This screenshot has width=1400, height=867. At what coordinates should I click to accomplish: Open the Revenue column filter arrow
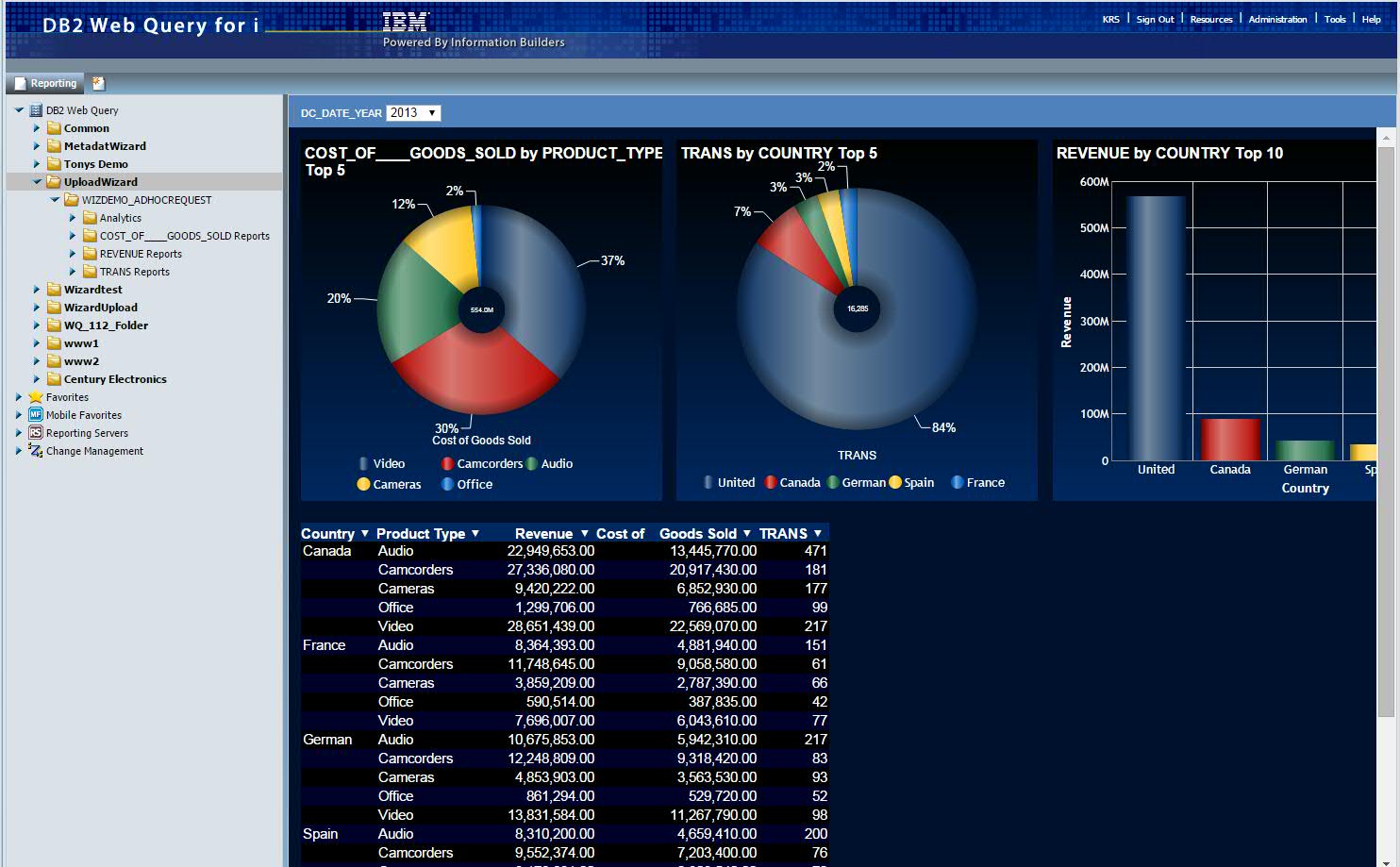(585, 534)
